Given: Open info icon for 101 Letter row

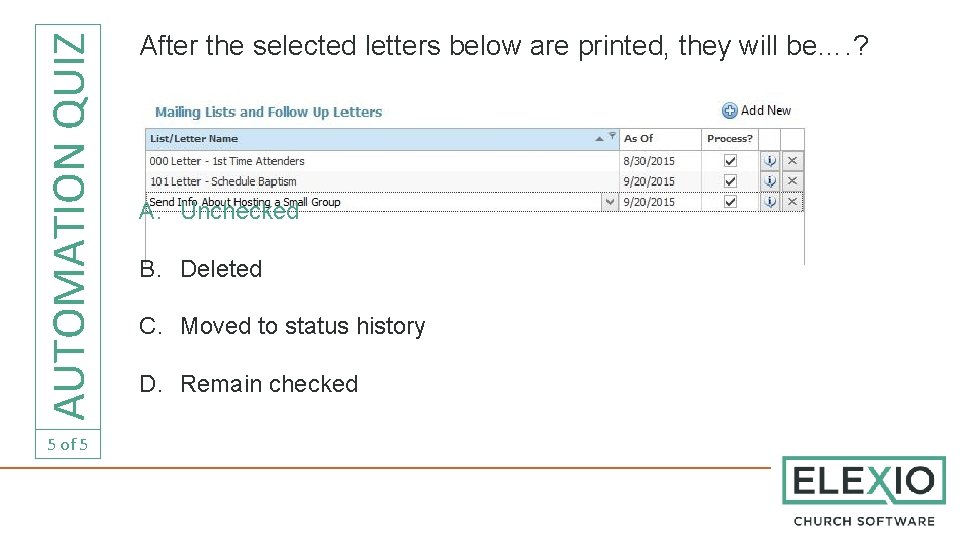Looking at the screenshot, I should [x=770, y=181].
